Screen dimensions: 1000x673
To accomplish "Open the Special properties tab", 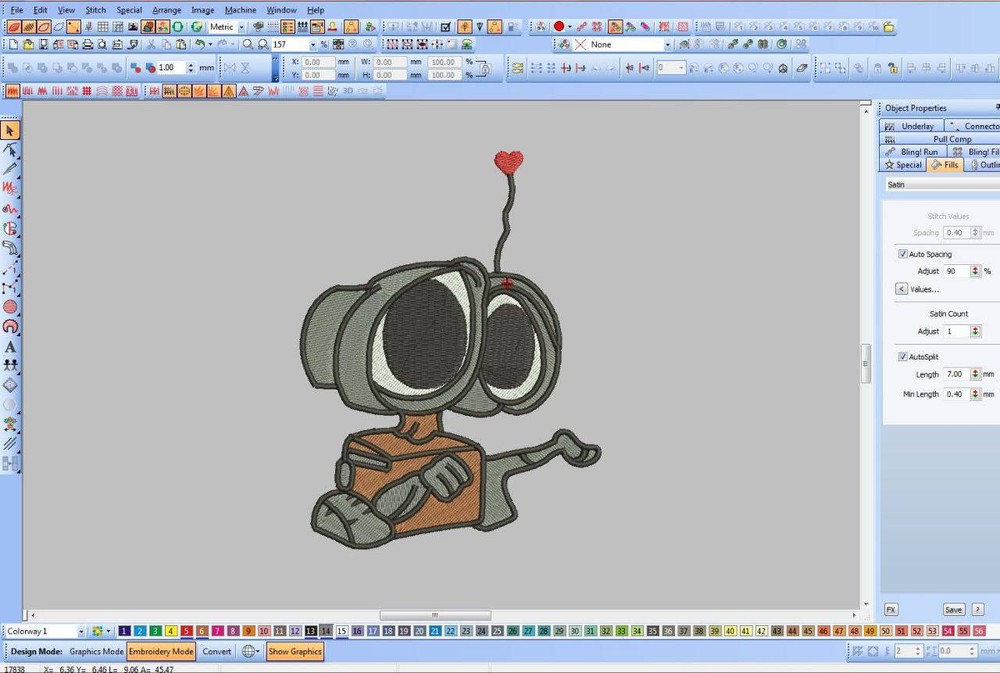I will pyautogui.click(x=903, y=165).
